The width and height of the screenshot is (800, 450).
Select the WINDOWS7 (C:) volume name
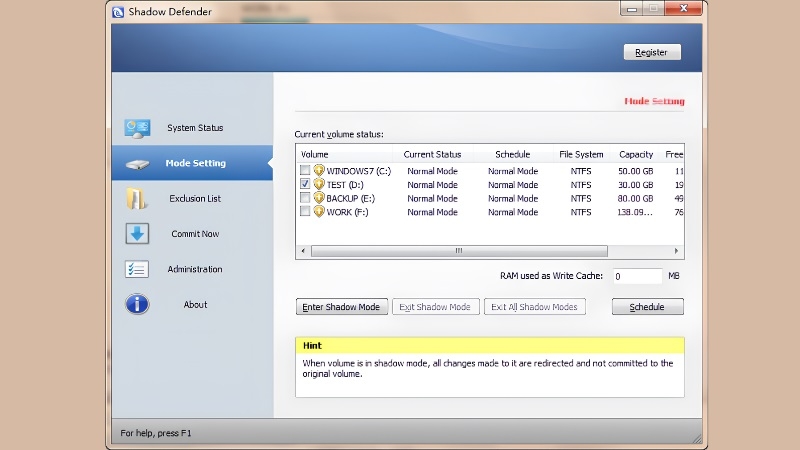(x=359, y=171)
